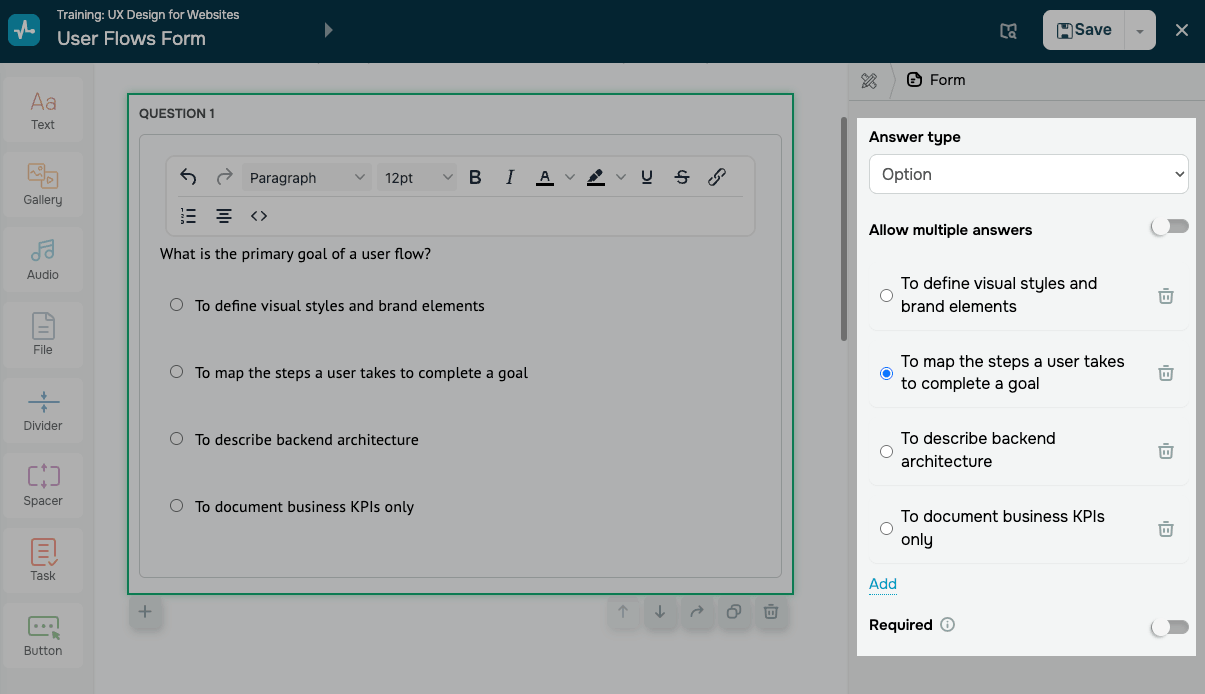Viewport: 1205px width, 694px height.
Task: Duplicate the question block
Action: point(733,612)
